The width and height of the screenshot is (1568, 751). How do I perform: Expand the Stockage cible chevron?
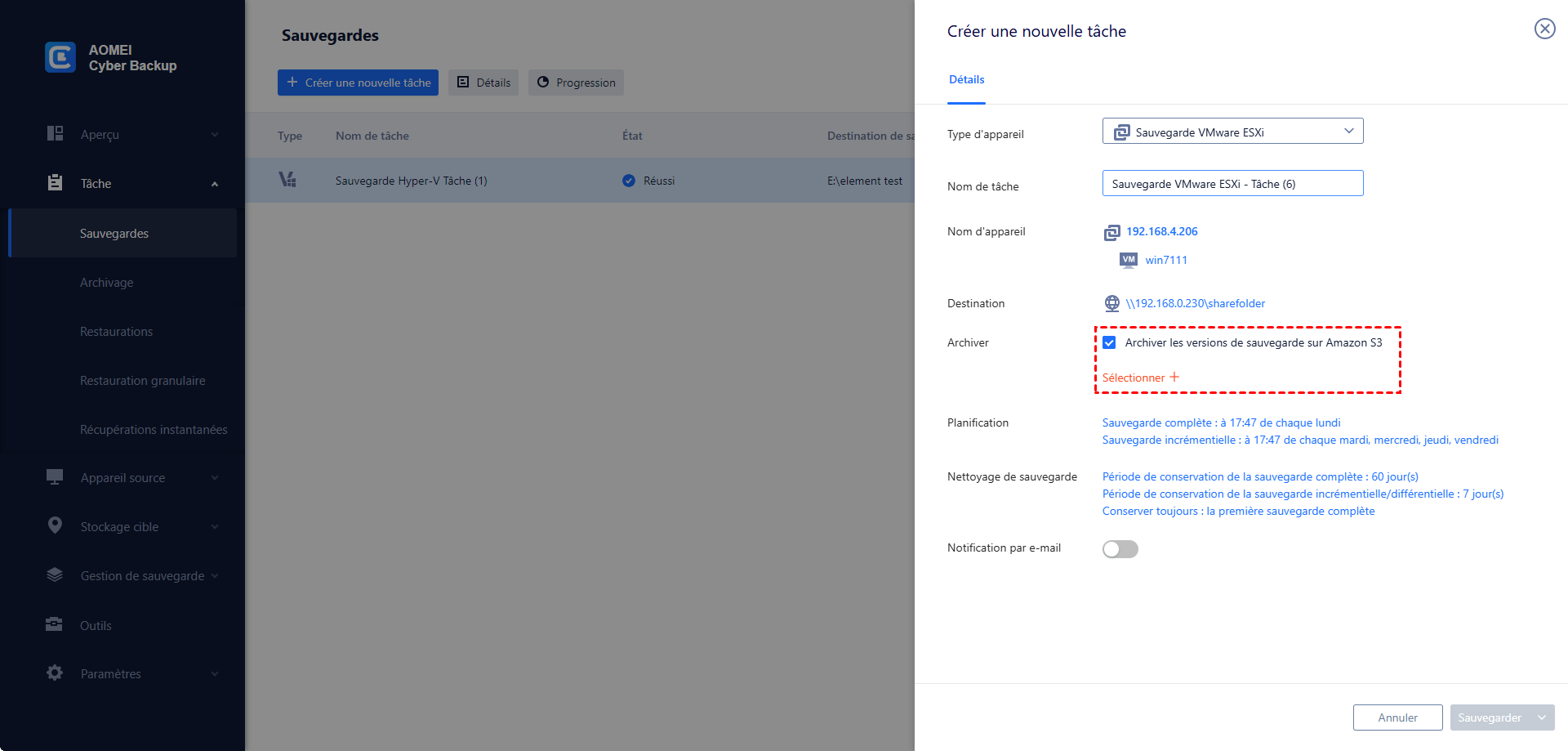pos(215,527)
